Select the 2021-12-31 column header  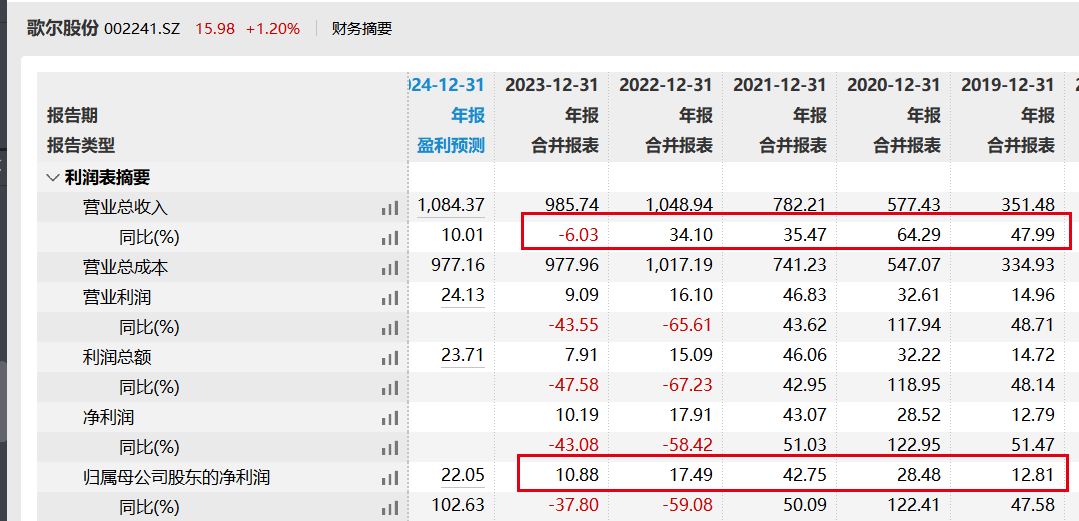tap(780, 85)
